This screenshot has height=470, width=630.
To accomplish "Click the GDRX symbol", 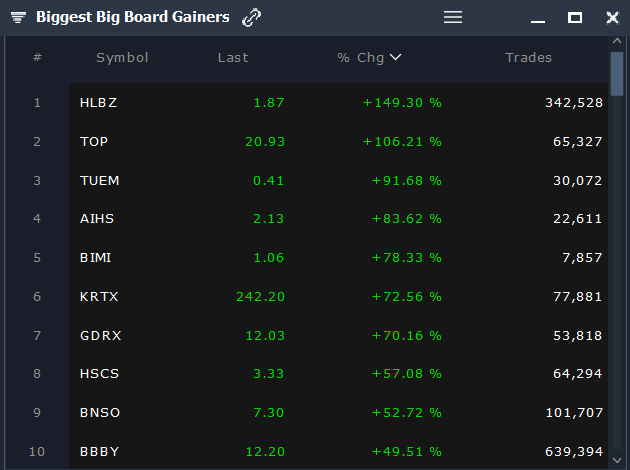I will pos(100,335).
